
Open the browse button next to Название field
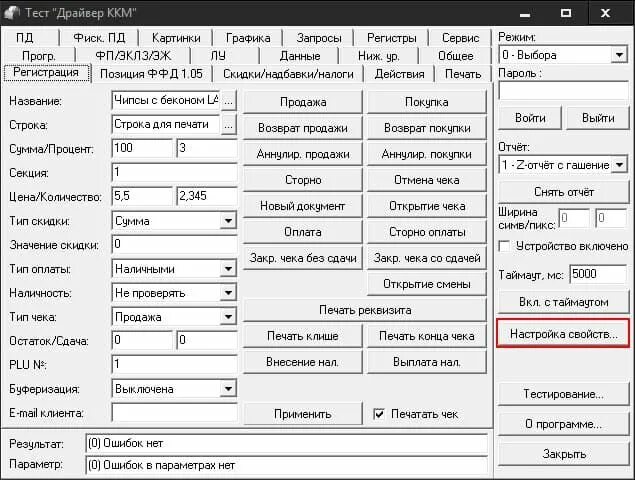pyautogui.click(x=229, y=101)
